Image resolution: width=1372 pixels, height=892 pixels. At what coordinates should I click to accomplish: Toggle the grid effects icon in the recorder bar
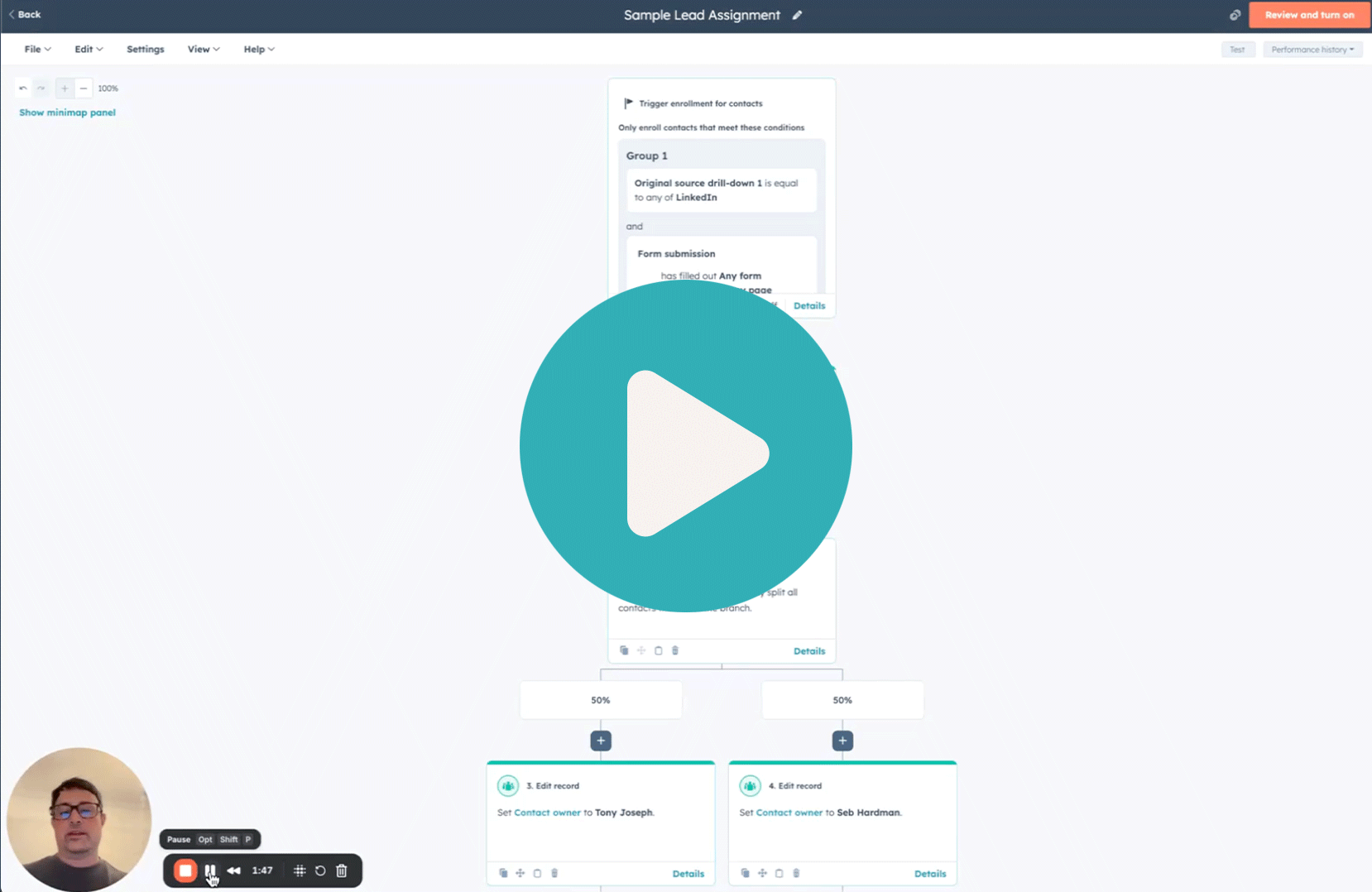299,870
